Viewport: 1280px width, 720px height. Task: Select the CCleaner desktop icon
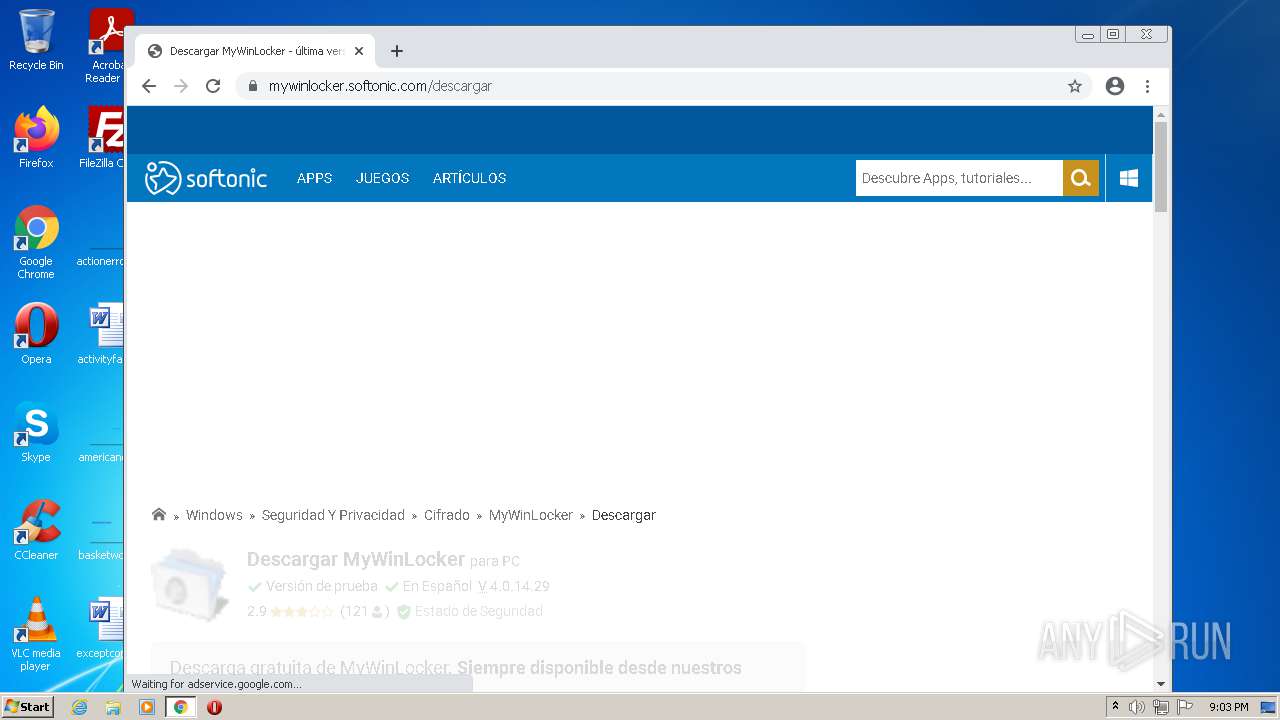coord(36,529)
